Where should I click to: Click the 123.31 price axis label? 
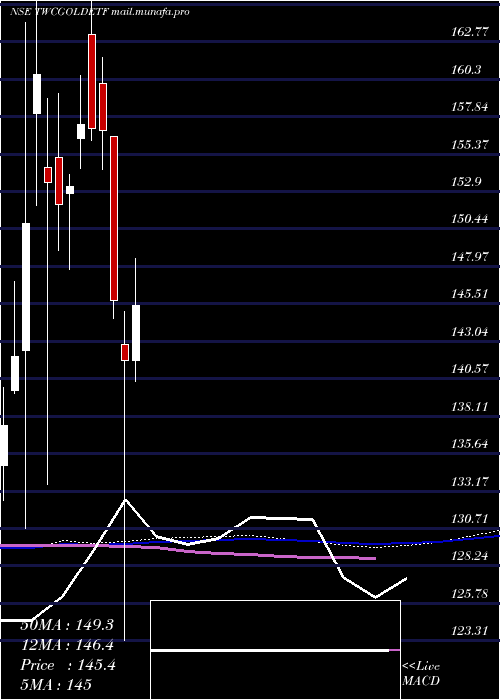[468, 631]
